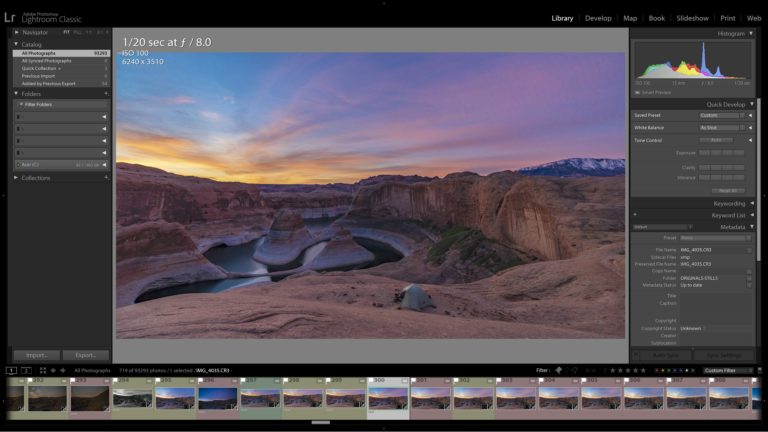Select main window display button 1
The height and width of the screenshot is (432, 768).
pos(11,370)
